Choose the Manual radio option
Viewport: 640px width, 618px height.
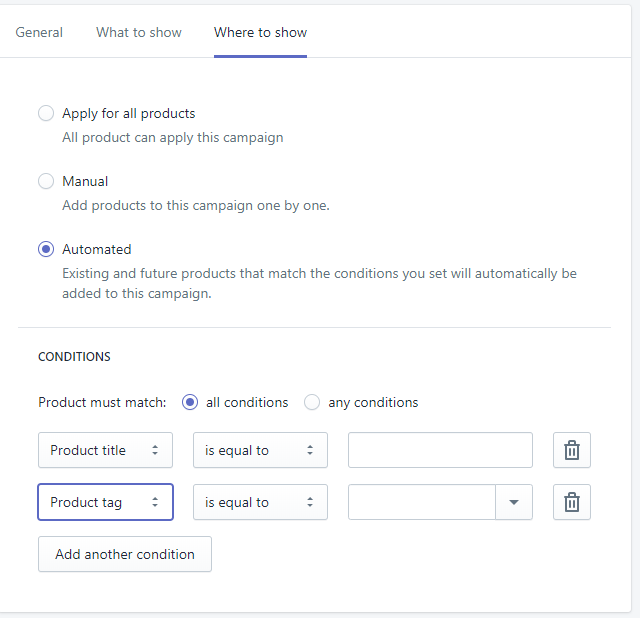click(x=46, y=181)
